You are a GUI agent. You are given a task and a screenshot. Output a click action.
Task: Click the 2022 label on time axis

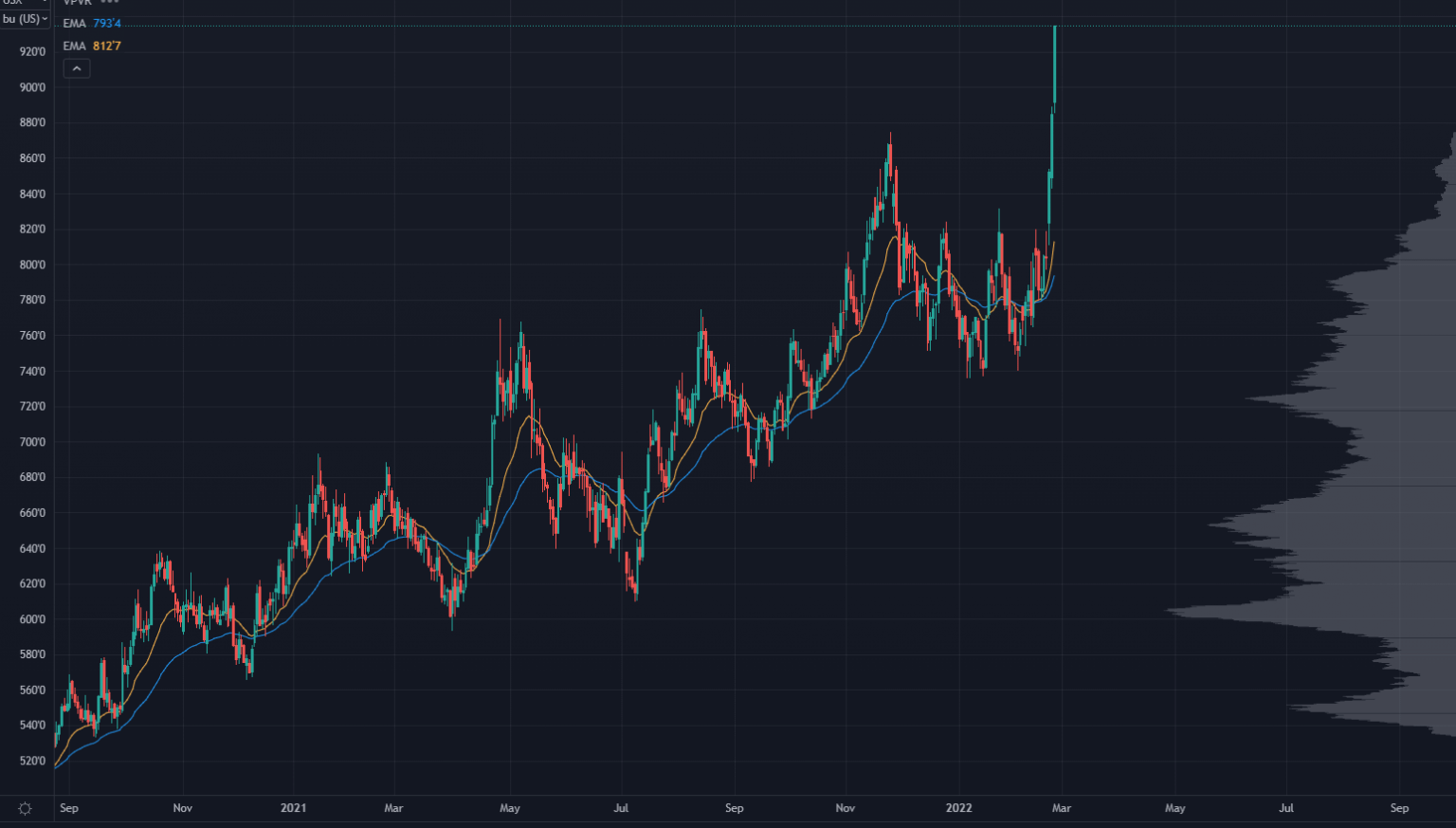pos(959,808)
